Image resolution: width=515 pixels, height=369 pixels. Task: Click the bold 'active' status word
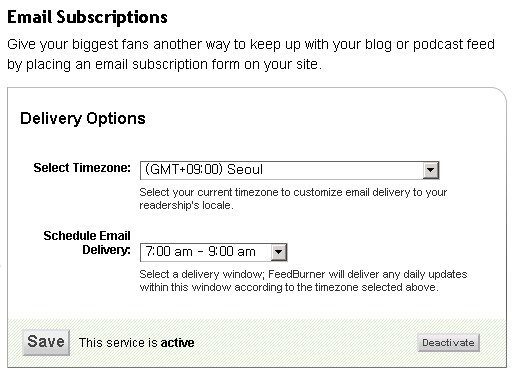pyautogui.click(x=177, y=343)
